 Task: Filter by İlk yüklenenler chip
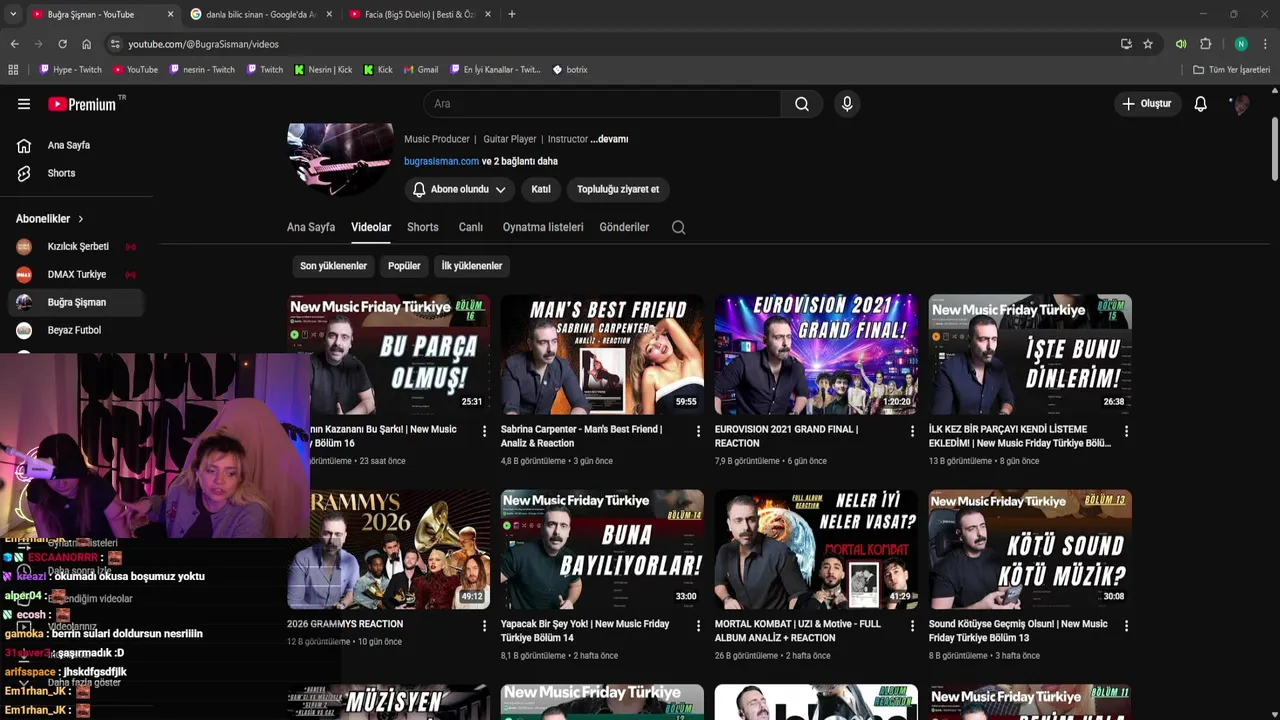[x=472, y=266]
